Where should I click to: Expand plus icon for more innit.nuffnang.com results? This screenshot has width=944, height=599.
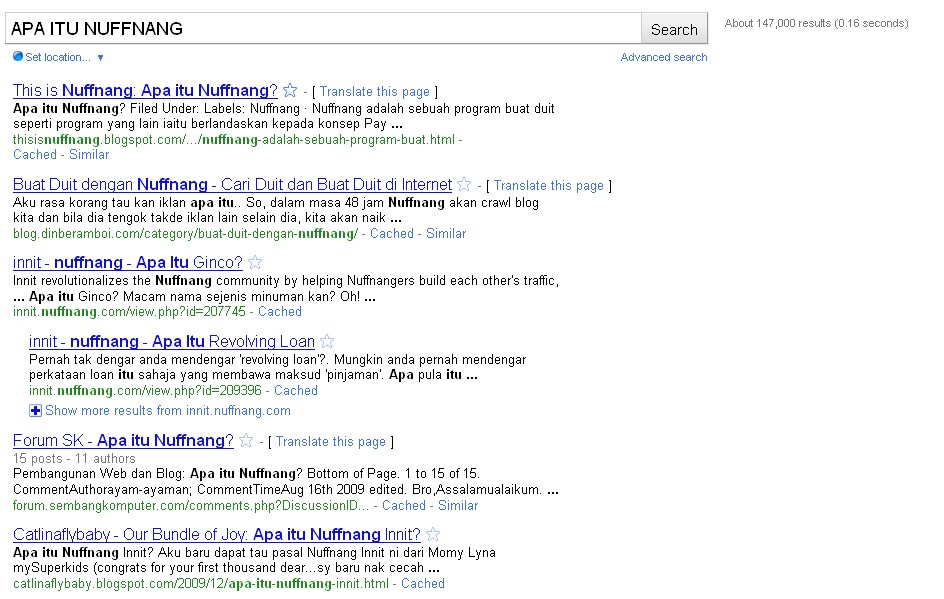tap(36, 411)
